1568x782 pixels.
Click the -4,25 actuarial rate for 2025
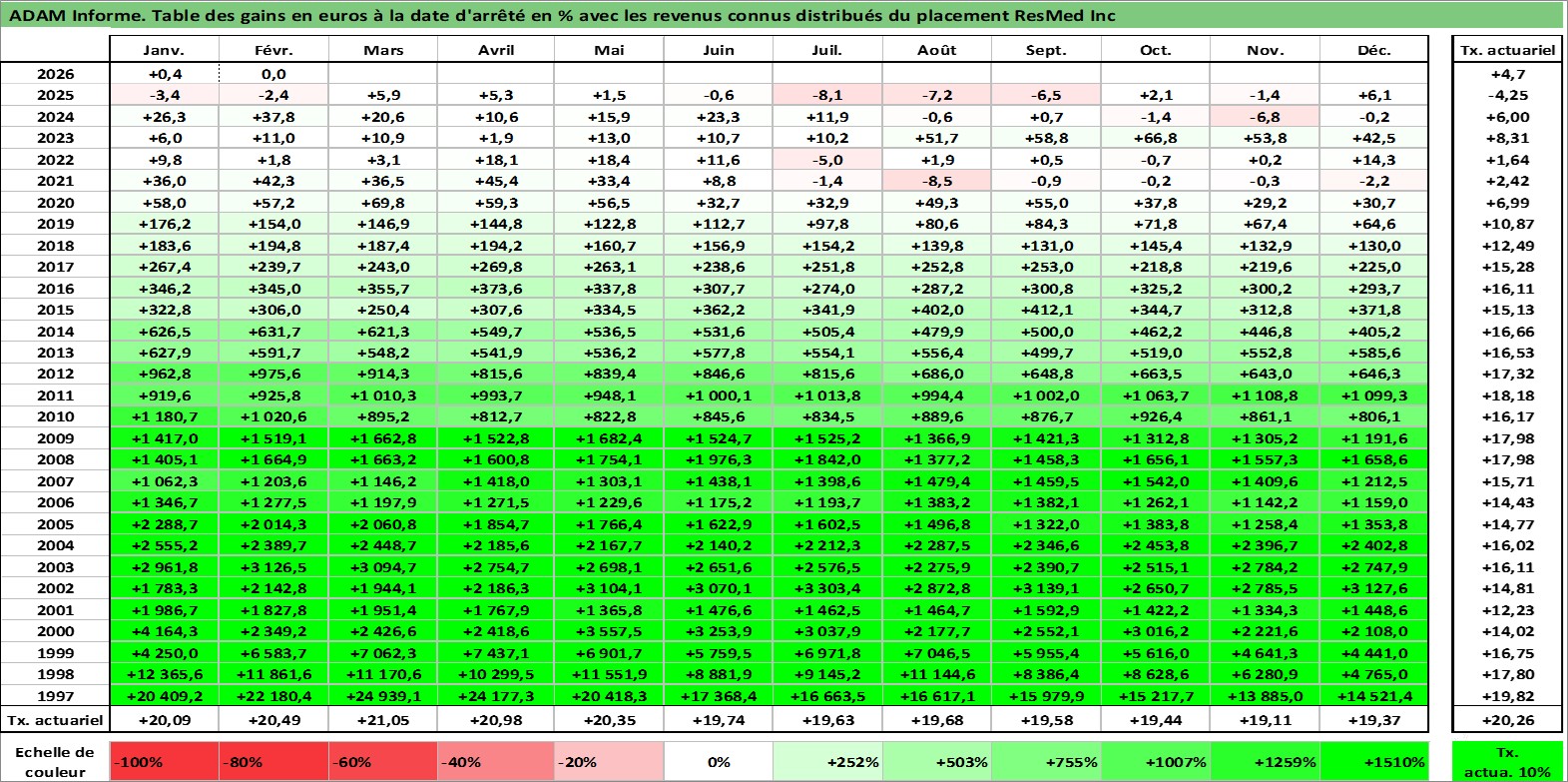1507,95
